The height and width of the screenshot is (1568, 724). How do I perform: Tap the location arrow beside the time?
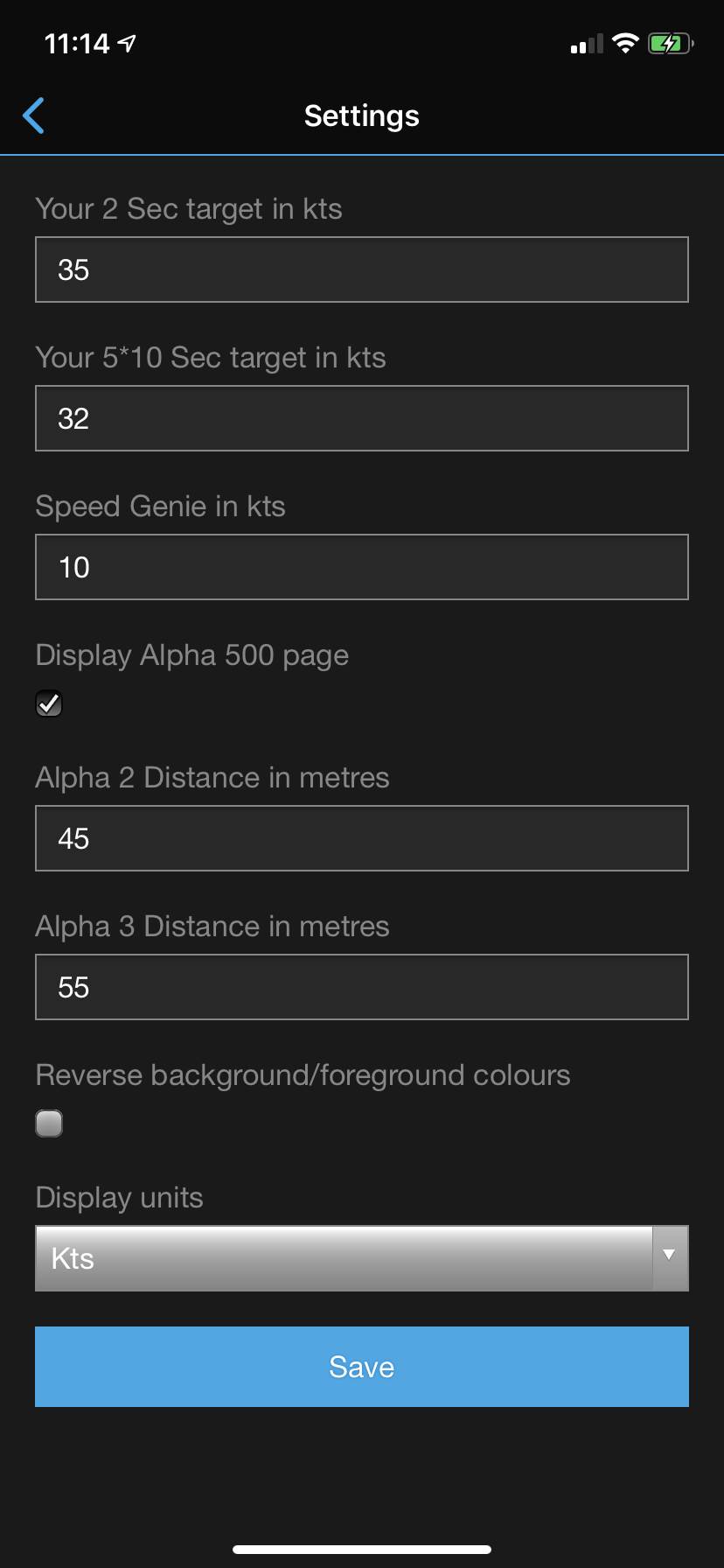pos(128,43)
